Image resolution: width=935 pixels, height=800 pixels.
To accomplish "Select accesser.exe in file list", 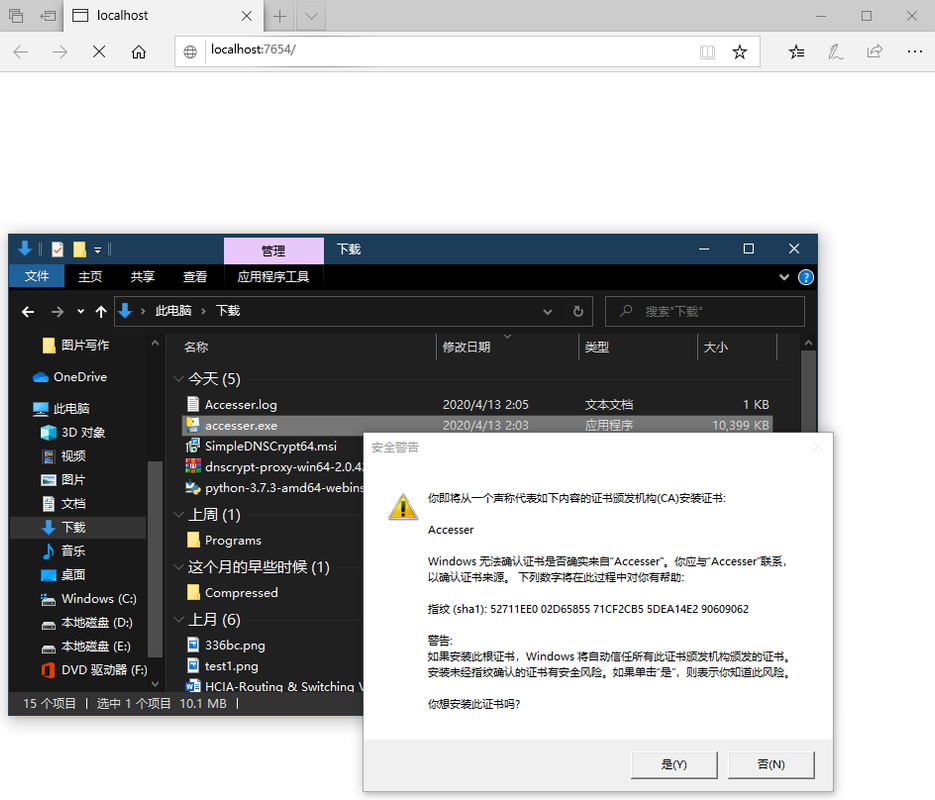I will (x=478, y=425).
